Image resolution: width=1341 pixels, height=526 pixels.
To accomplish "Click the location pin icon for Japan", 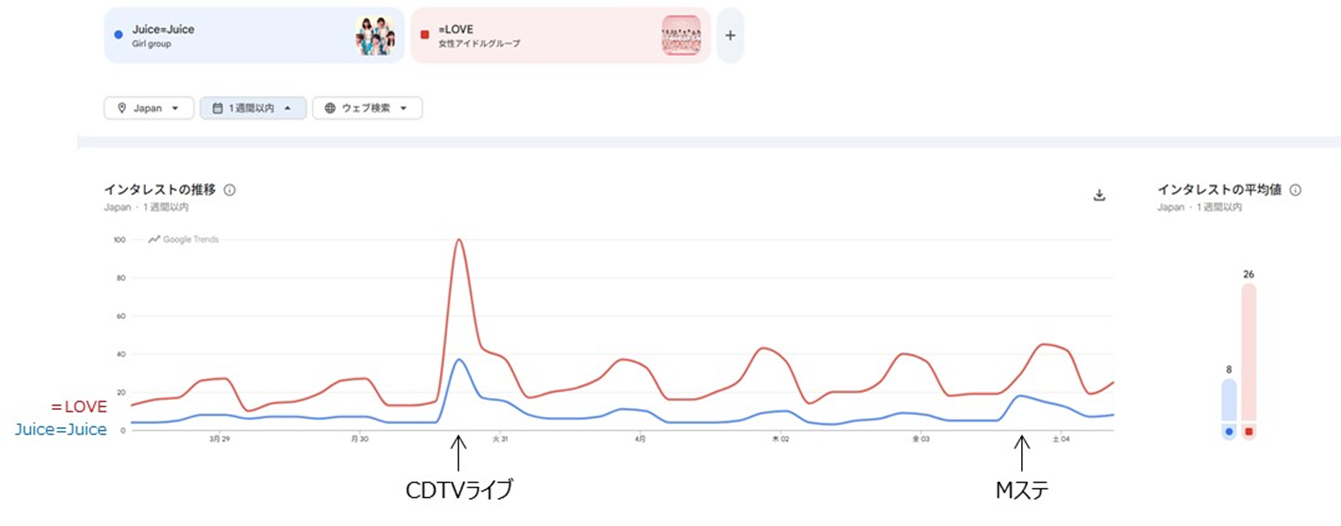I will [x=122, y=108].
